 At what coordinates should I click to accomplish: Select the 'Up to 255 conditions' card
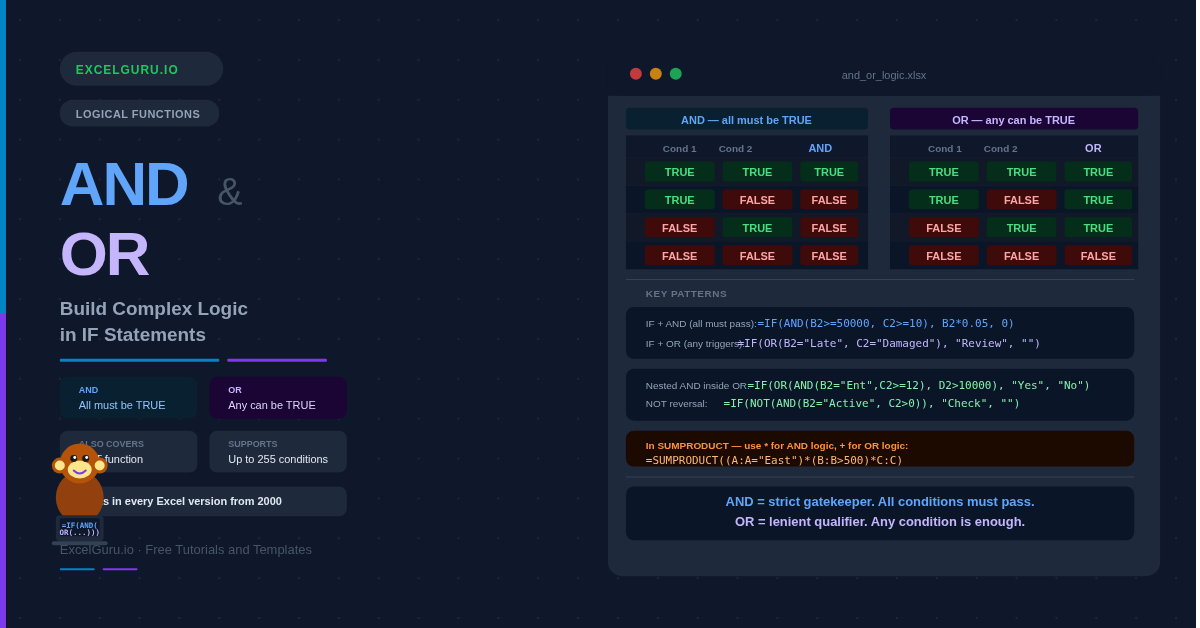point(278,452)
